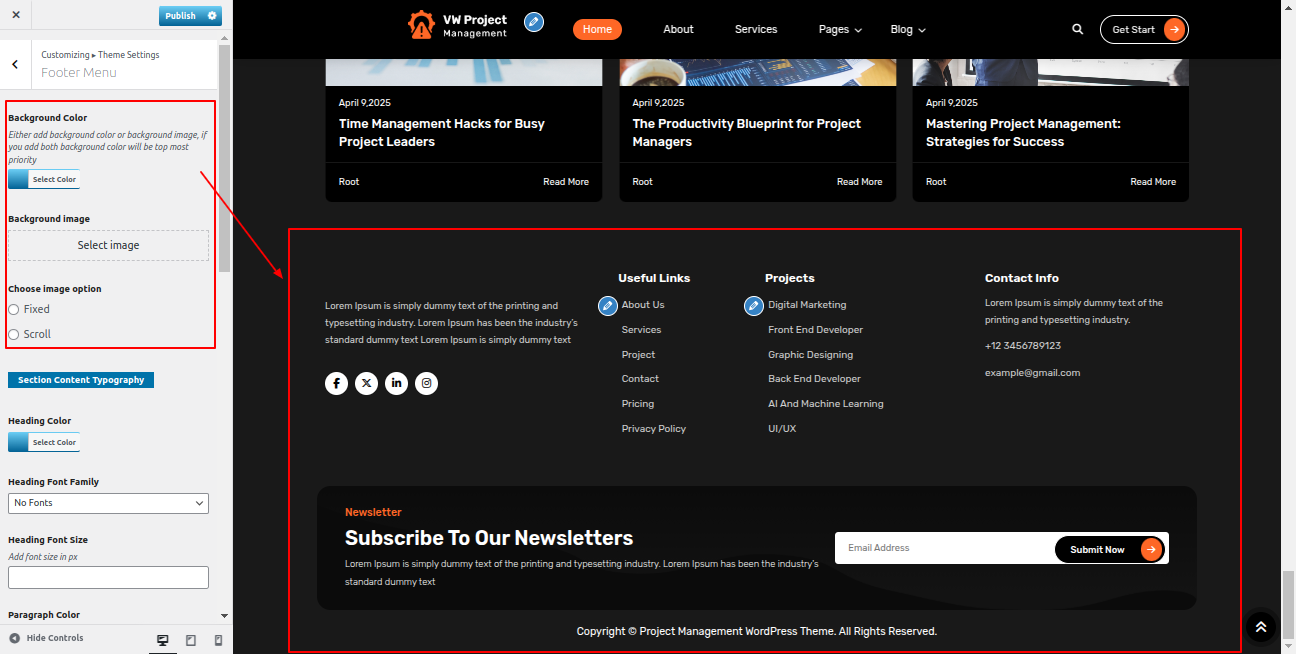
Task: Expand the Blog menu dropdown
Action: coord(908,30)
